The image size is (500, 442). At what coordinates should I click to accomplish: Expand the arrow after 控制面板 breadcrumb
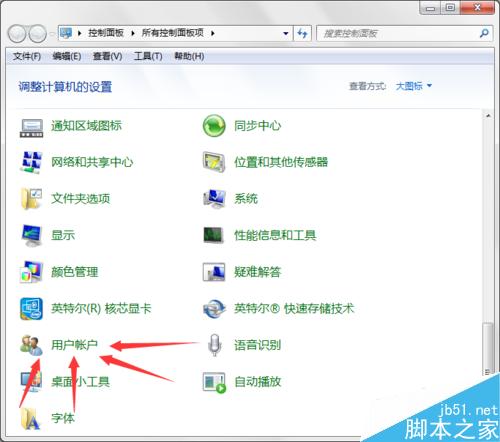click(133, 33)
